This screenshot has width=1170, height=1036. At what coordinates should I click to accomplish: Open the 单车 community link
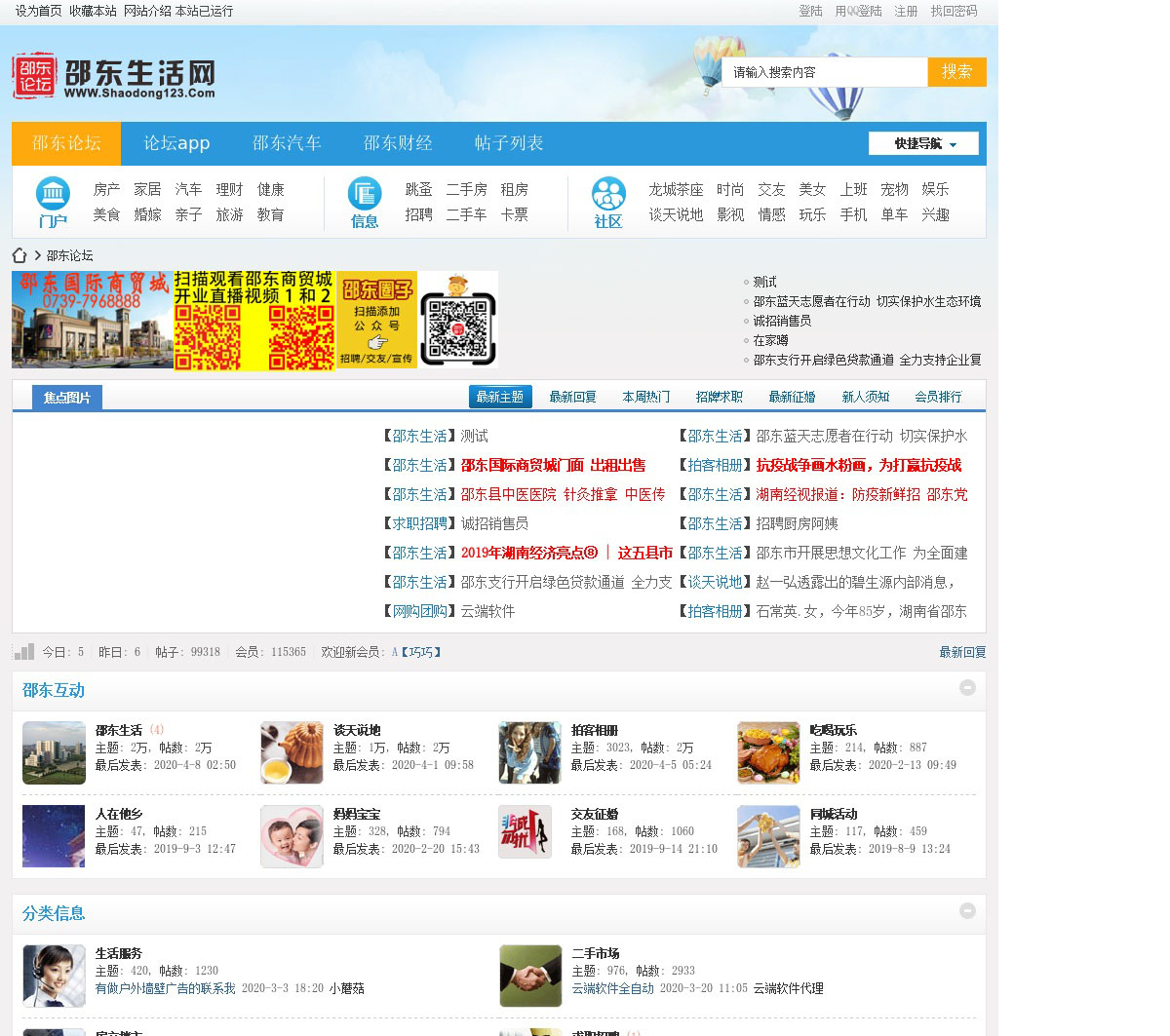tap(894, 214)
